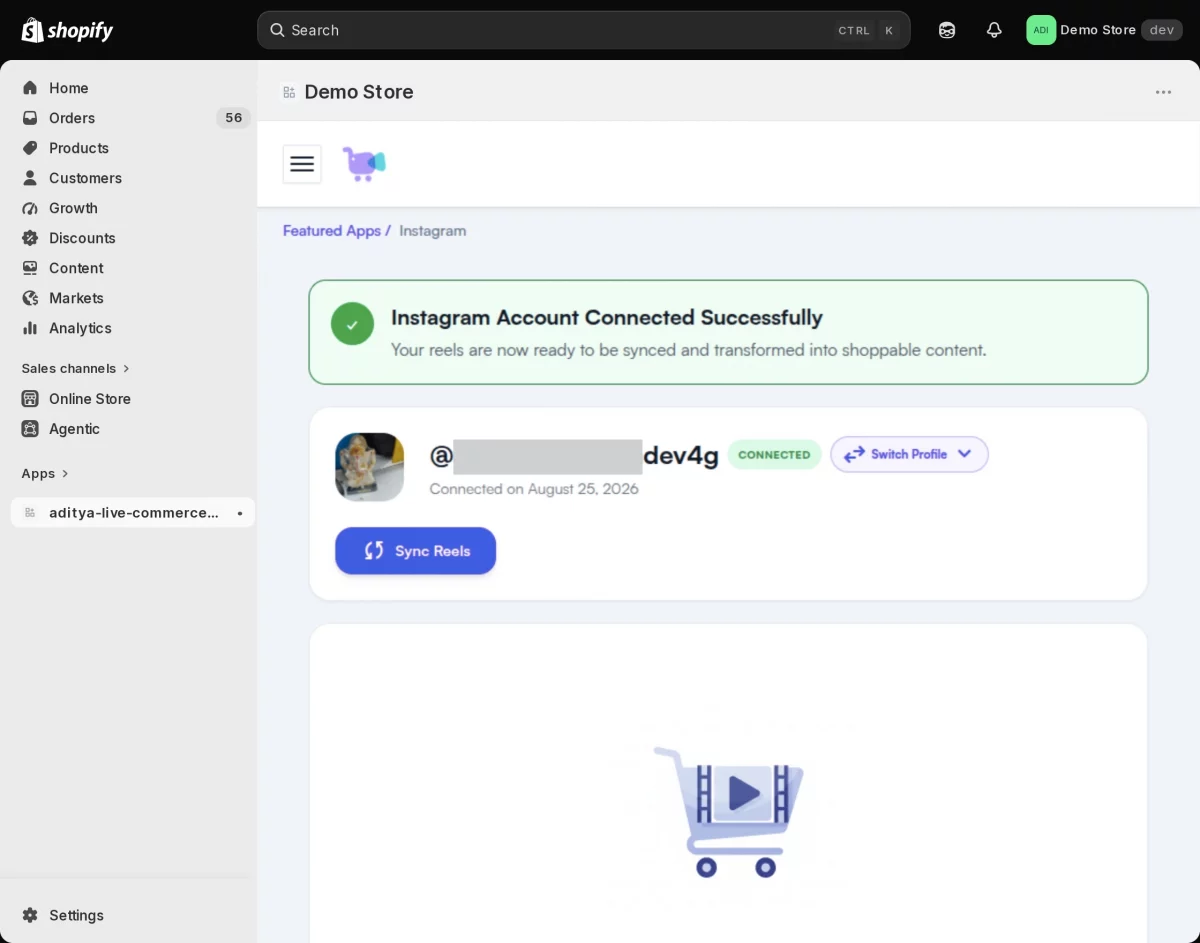Open Analytics in sidebar
This screenshot has width=1200, height=943.
[x=132, y=328]
